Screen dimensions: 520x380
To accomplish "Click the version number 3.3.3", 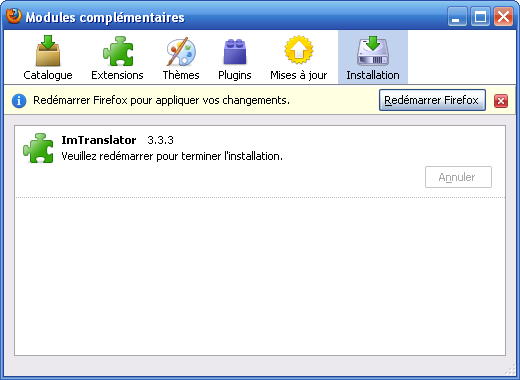I will click(160, 140).
